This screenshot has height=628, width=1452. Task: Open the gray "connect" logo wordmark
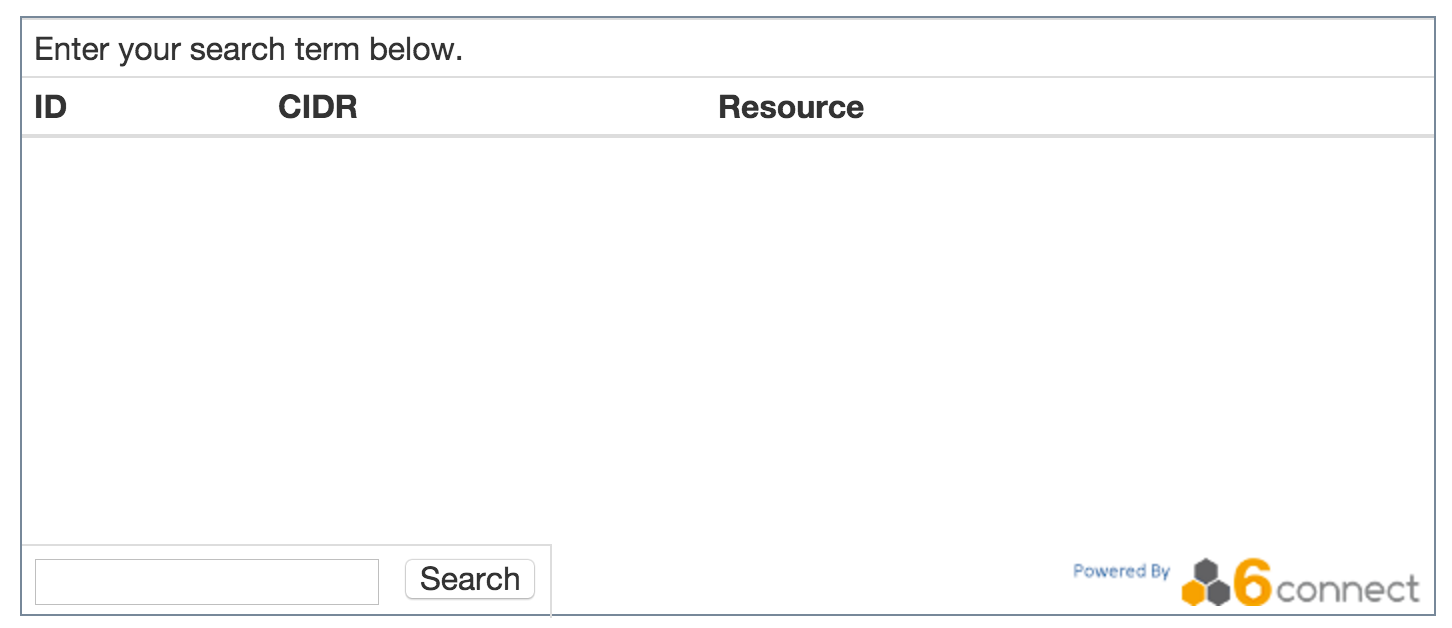(1347, 589)
